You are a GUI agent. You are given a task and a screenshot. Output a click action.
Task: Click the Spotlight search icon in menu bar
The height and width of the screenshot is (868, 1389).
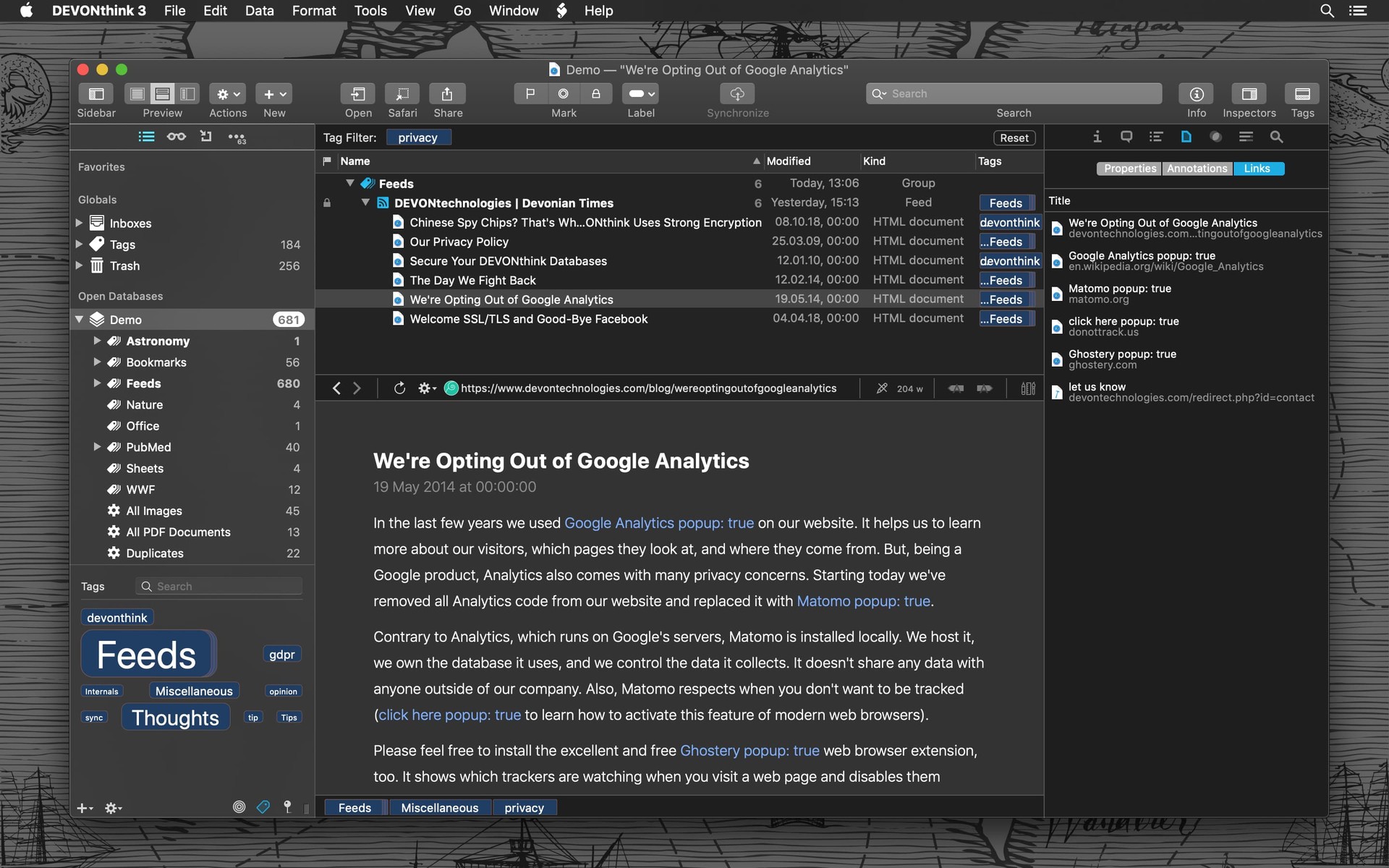point(1327,11)
